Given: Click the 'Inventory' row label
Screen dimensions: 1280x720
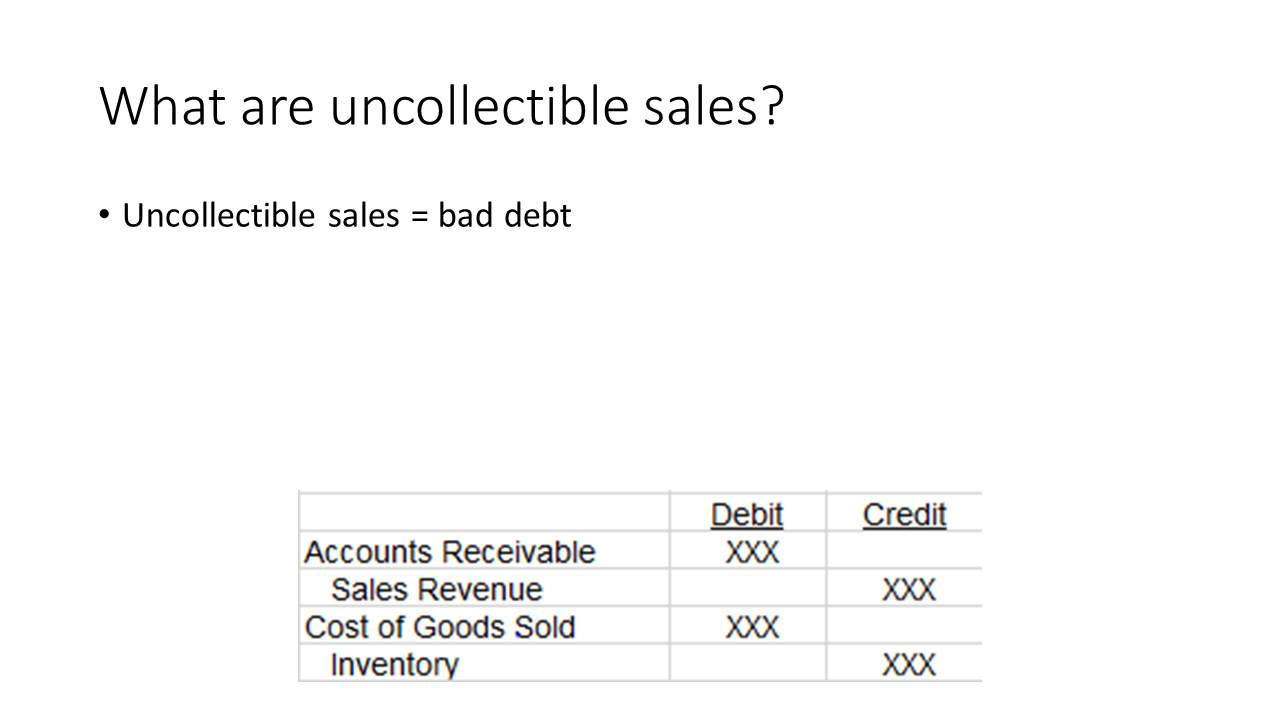Looking at the screenshot, I should point(394,665).
